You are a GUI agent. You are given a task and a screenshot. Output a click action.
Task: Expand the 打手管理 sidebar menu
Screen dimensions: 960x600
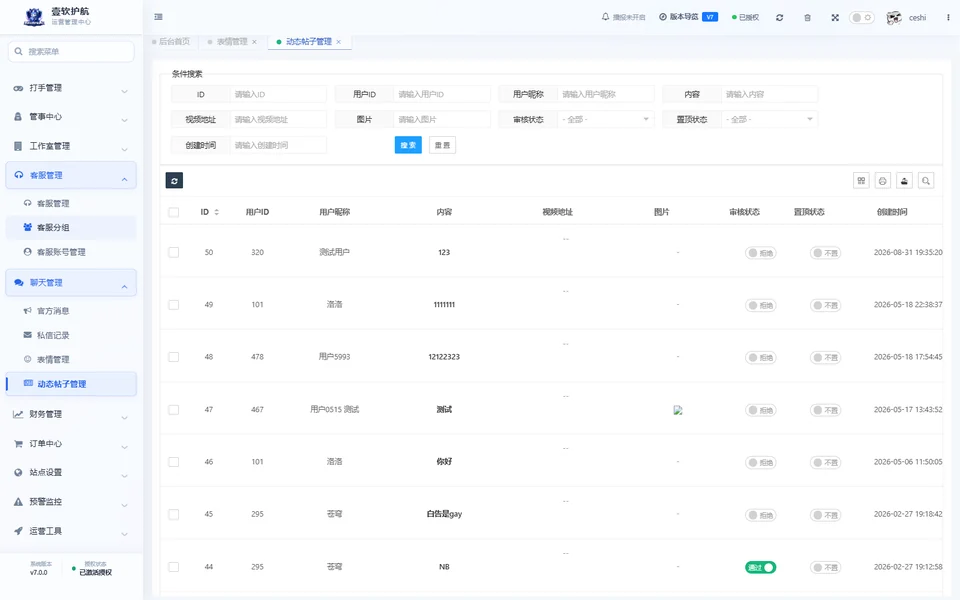coord(71,88)
